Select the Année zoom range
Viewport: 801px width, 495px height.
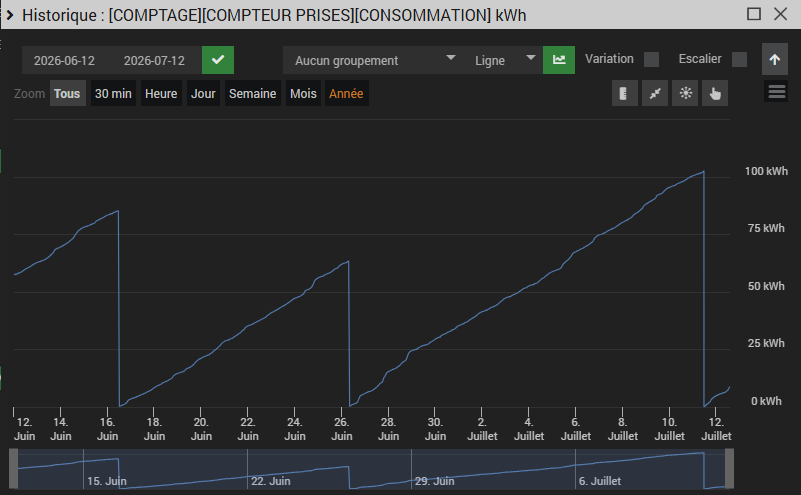click(346, 93)
